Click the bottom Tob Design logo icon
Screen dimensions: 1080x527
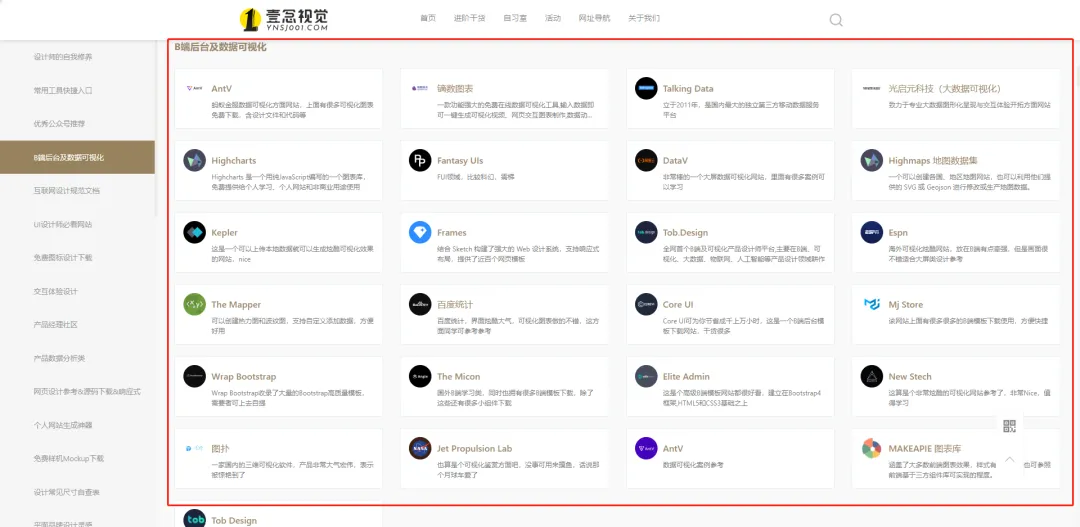pos(194,518)
